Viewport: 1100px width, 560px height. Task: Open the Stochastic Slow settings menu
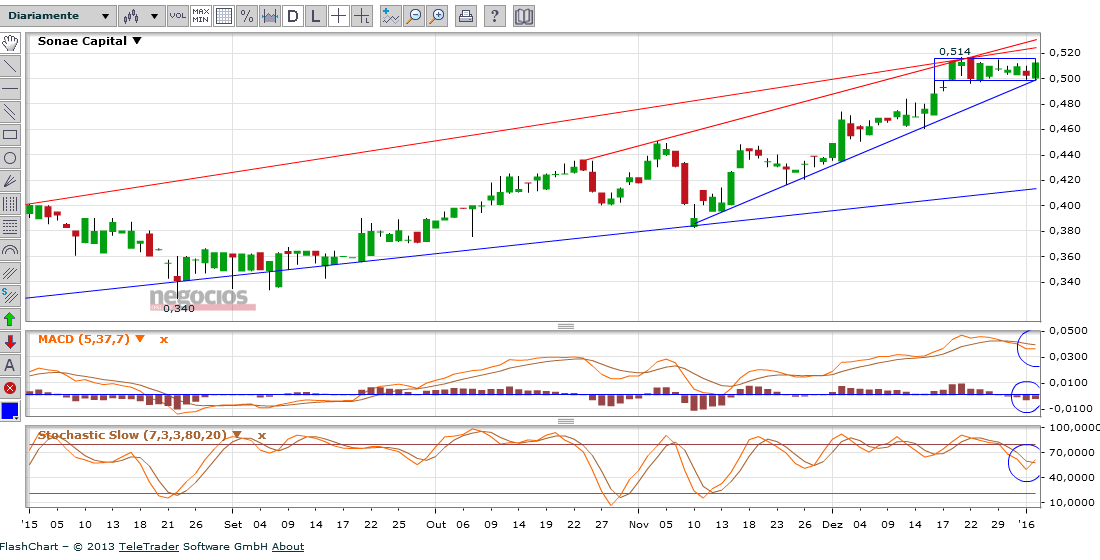coord(237,435)
